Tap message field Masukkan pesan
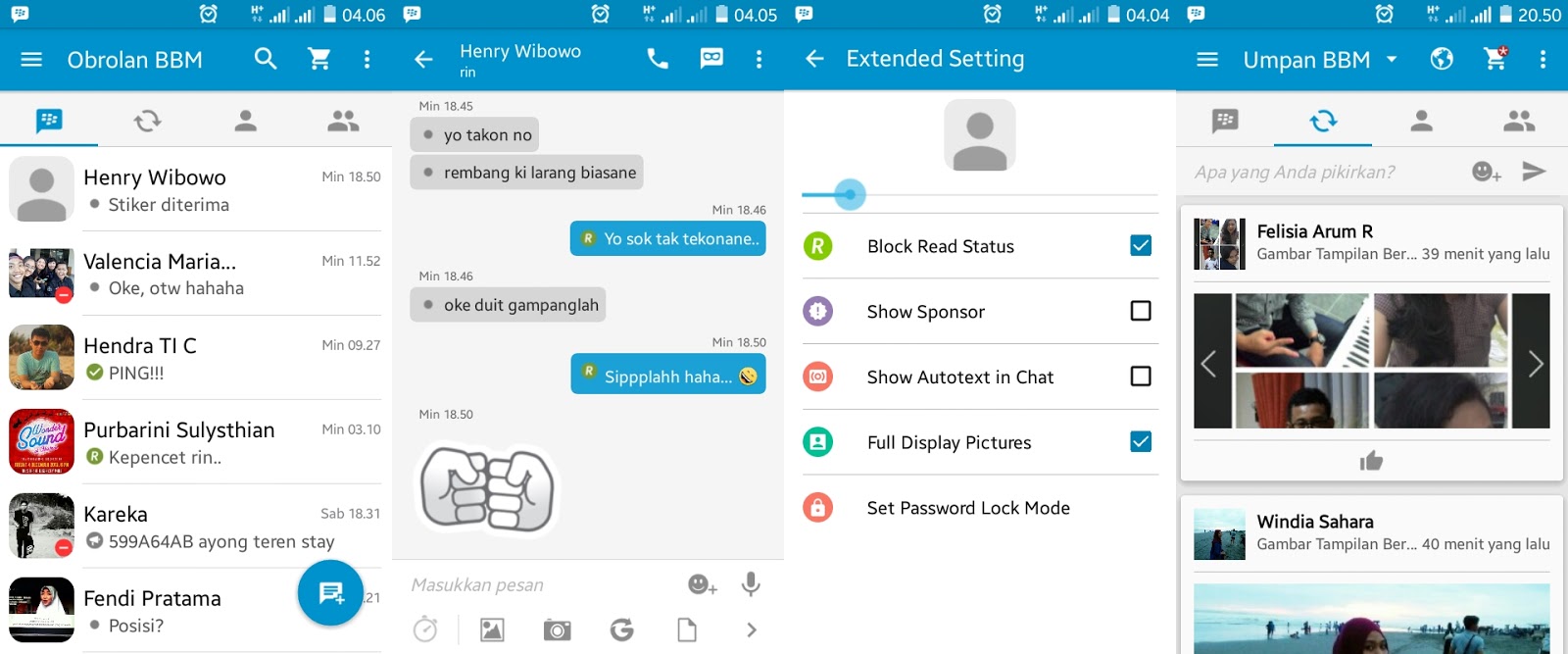Viewport: 1568px width, 654px height. 539,584
